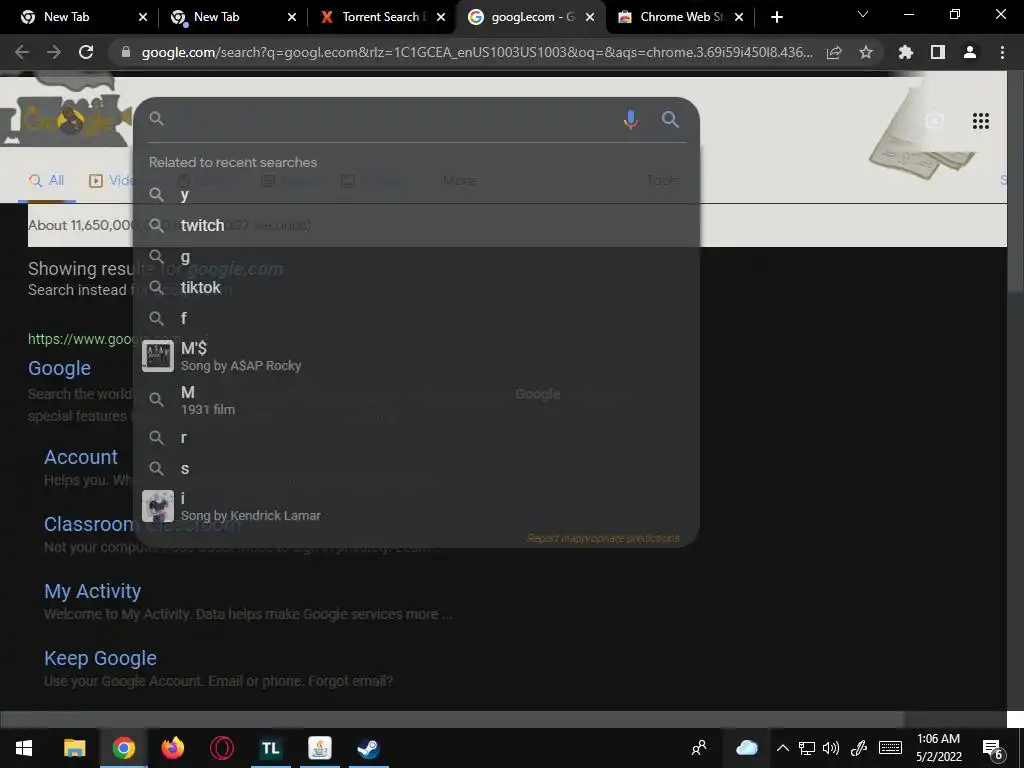Open tab search dropdown arrow
This screenshot has height=768, width=1024.
click(863, 14)
